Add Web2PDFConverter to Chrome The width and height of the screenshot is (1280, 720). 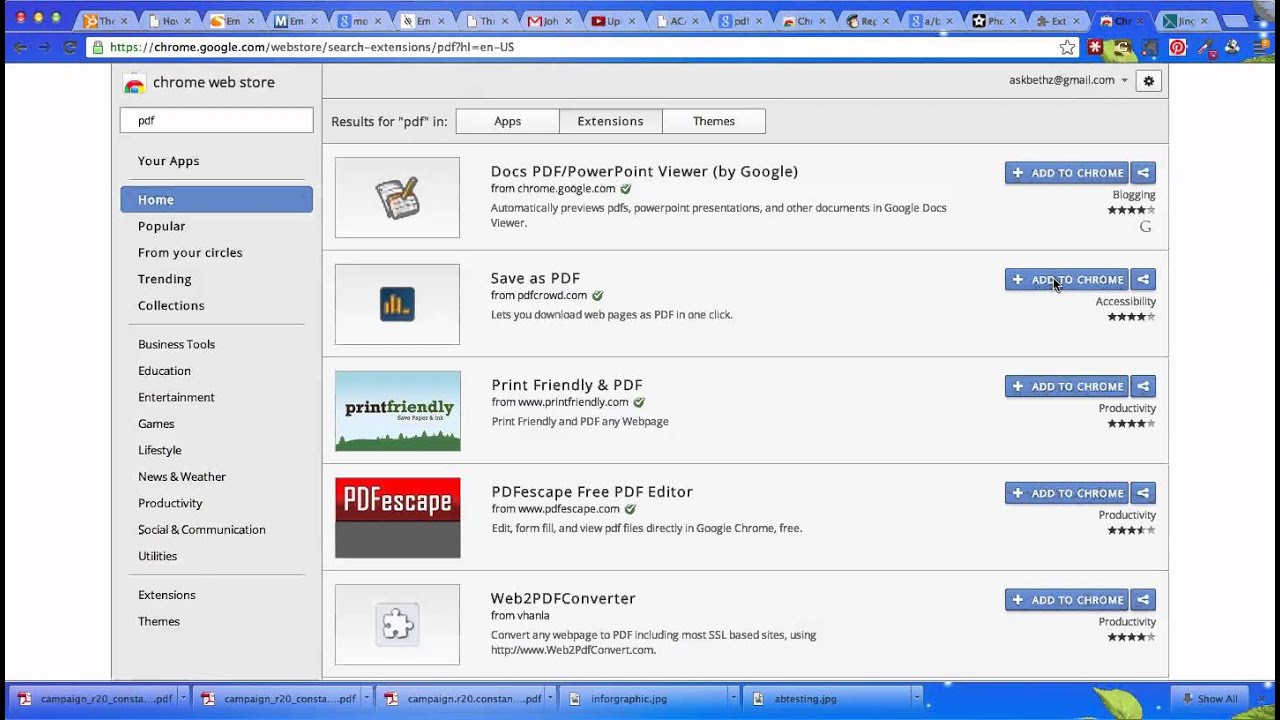point(1066,600)
